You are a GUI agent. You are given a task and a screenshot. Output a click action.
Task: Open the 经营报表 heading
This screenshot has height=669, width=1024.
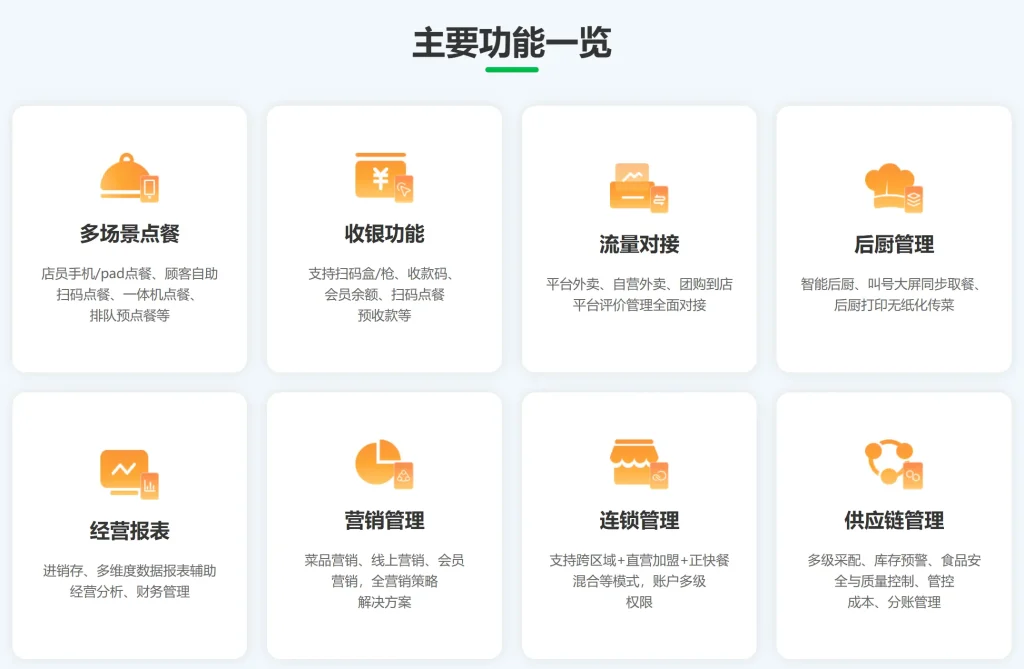(129, 531)
